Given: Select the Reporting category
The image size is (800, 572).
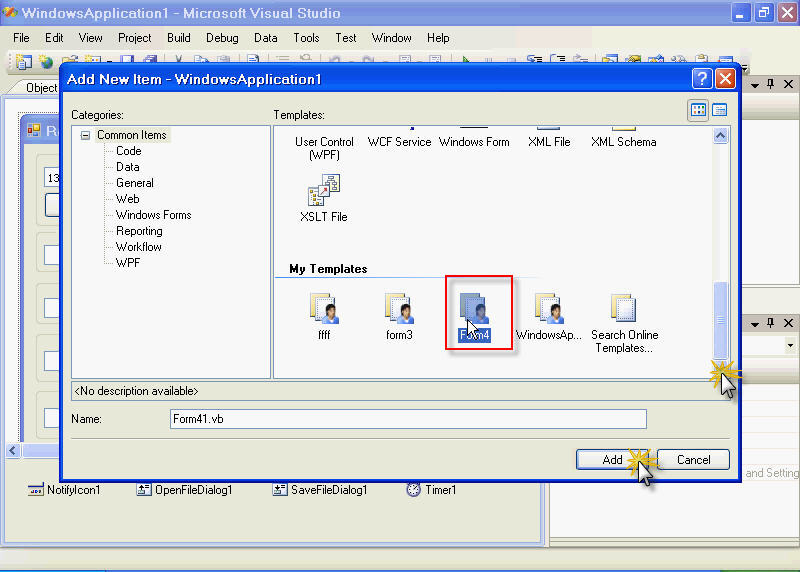Looking at the screenshot, I should tap(139, 231).
